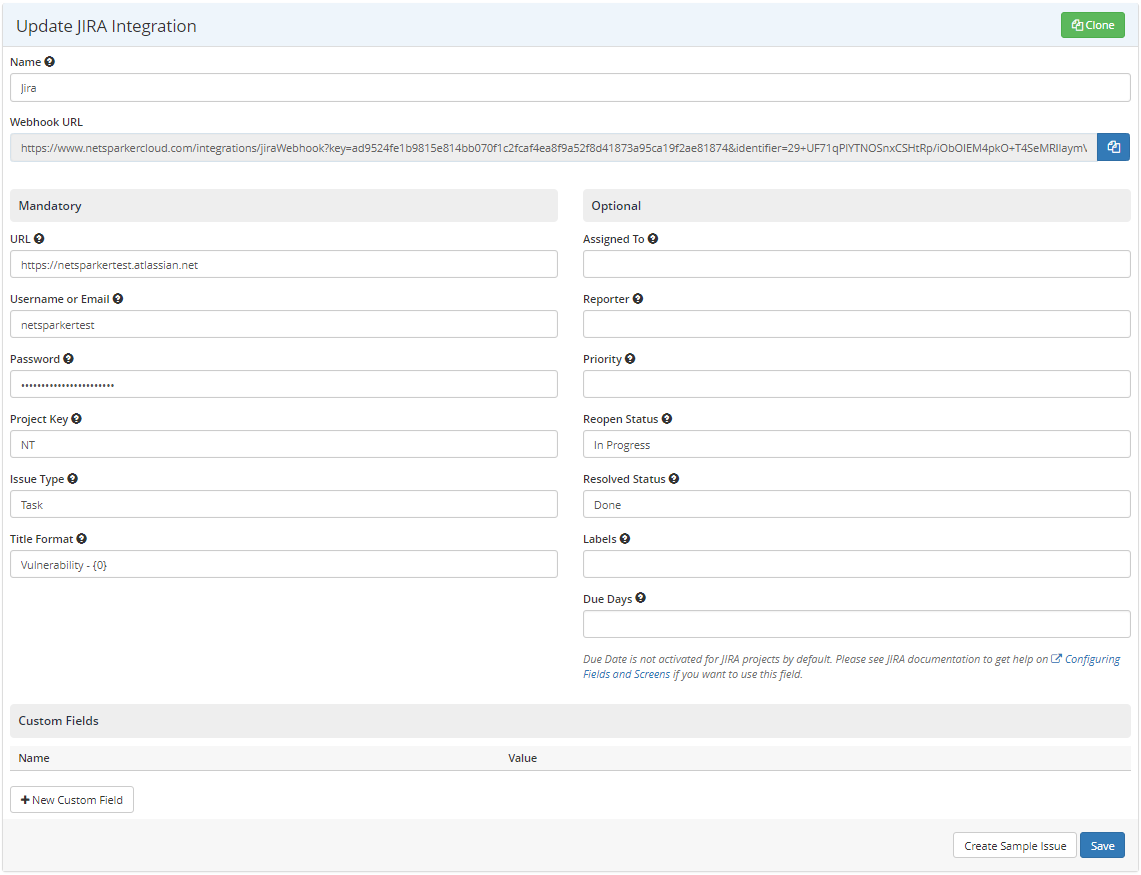
Task: Click the Issue Type help icon
Action: click(x=73, y=478)
